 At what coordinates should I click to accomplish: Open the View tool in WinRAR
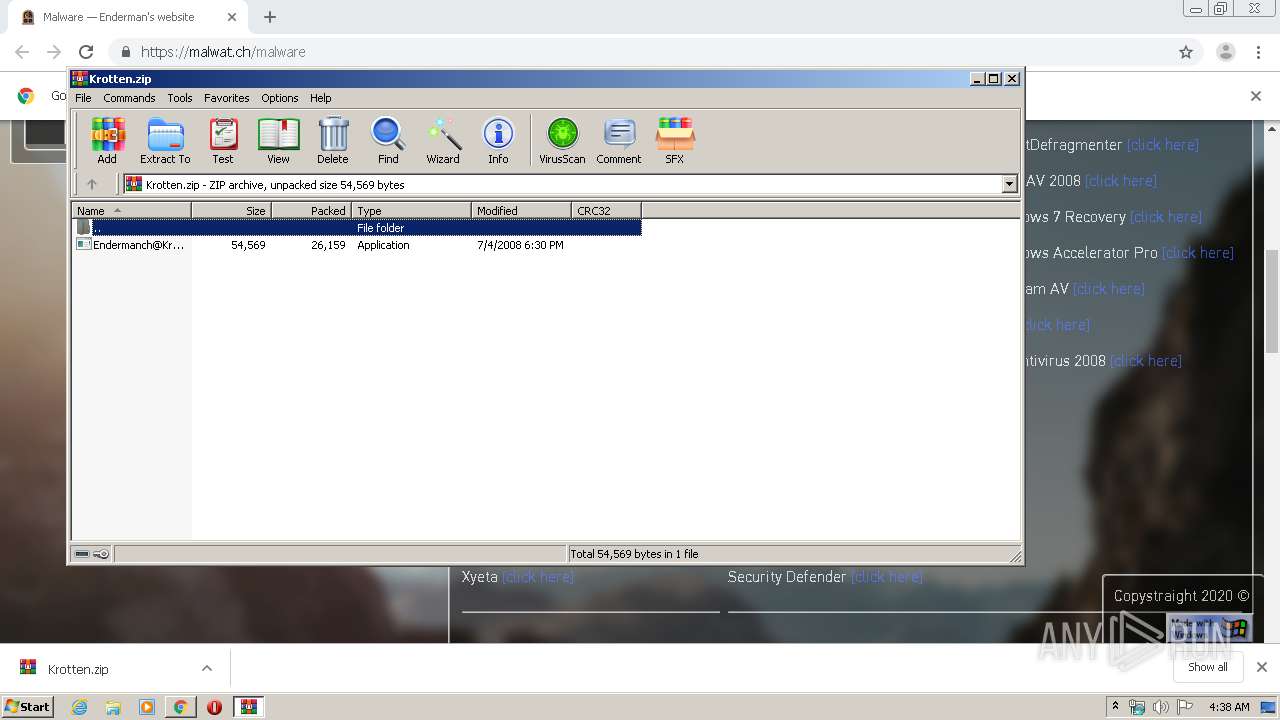[x=278, y=141]
